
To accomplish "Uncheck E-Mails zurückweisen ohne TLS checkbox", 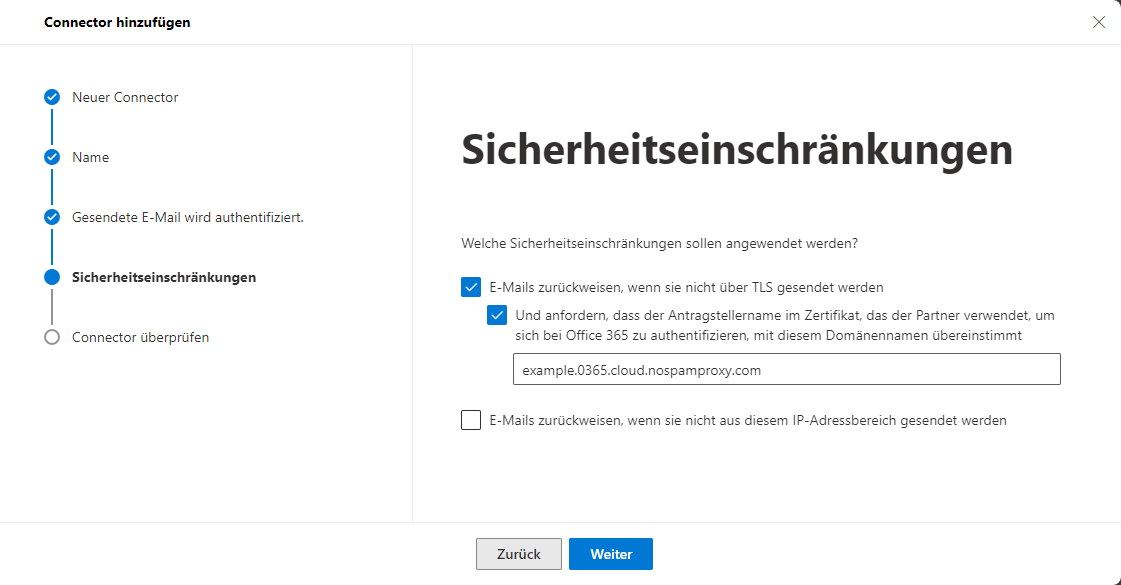I will pyautogui.click(x=471, y=287).
